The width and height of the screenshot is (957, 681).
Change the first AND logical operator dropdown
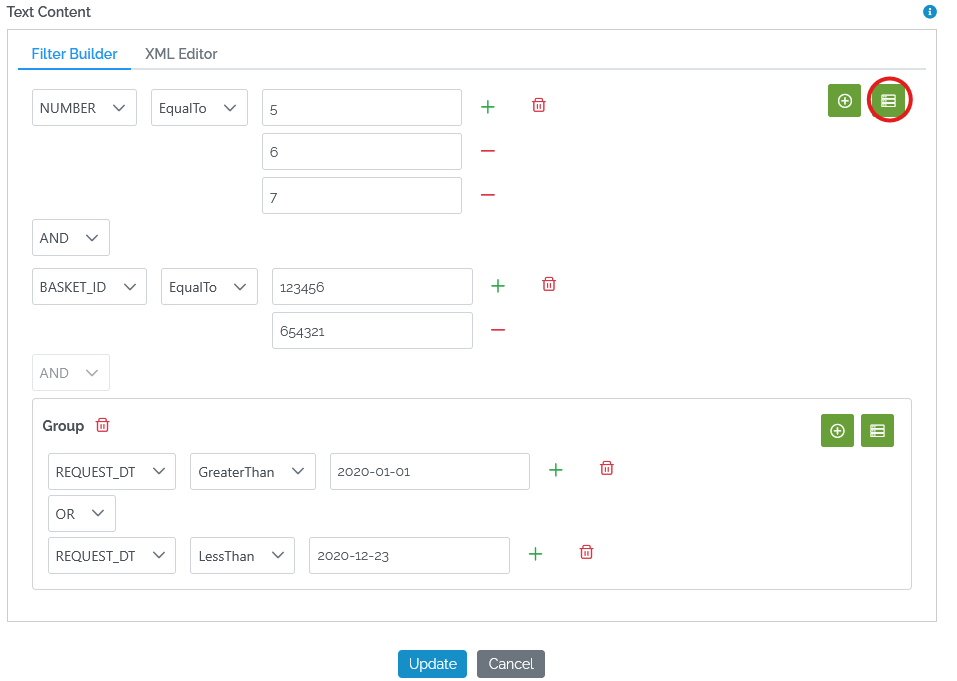(x=70, y=238)
